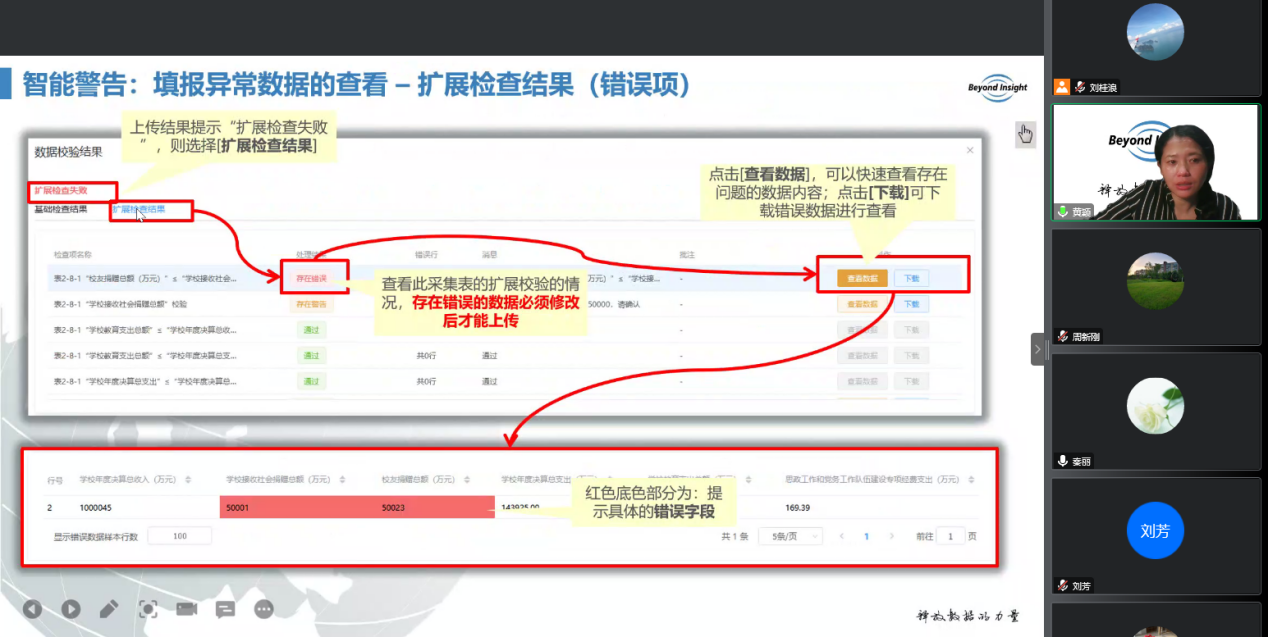Select 刘芳 participant avatar

pos(1154,531)
